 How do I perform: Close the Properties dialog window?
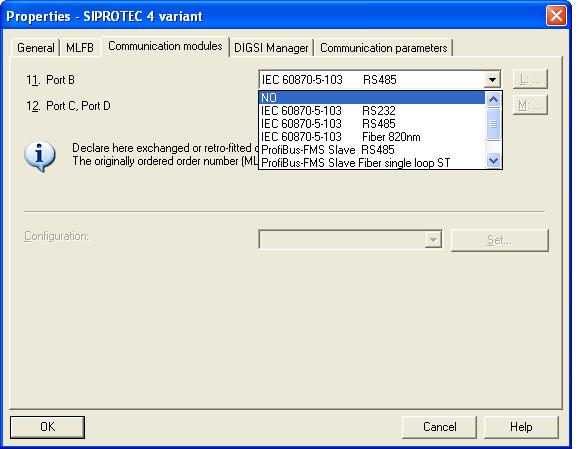(x=556, y=16)
